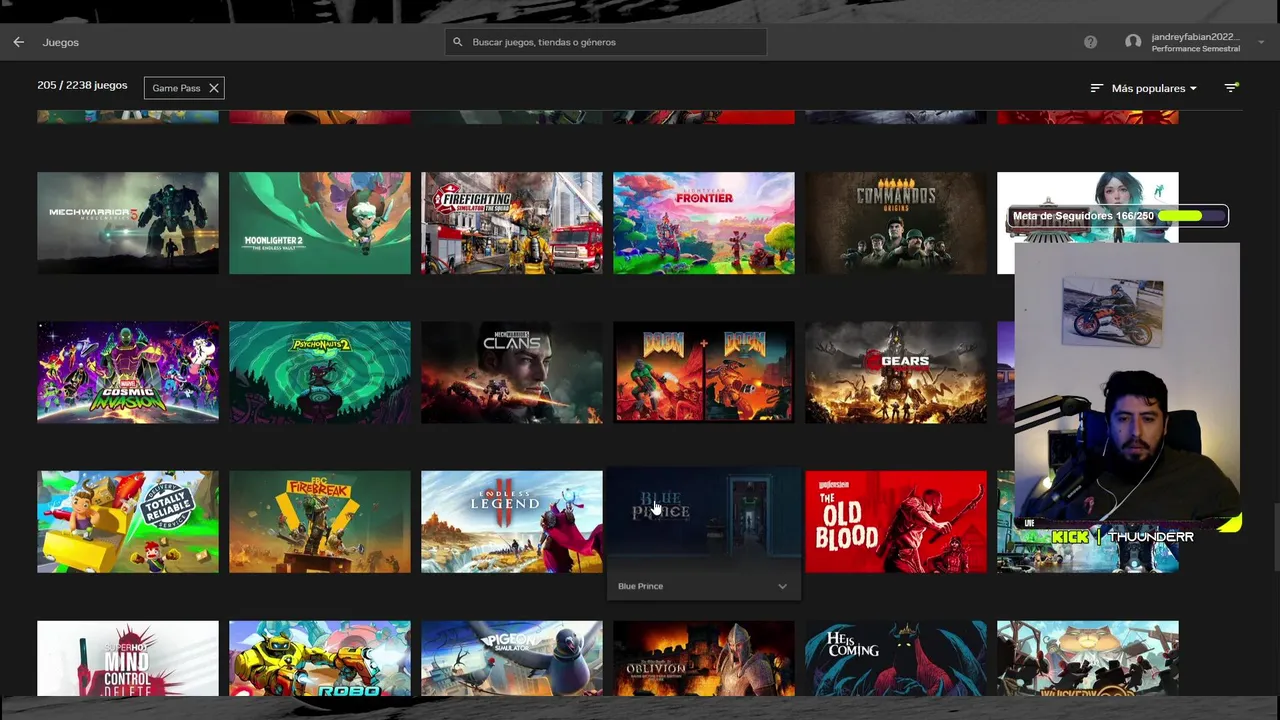Click the Blue Prince title label
Screen dimensions: 1280x720
click(x=640, y=586)
